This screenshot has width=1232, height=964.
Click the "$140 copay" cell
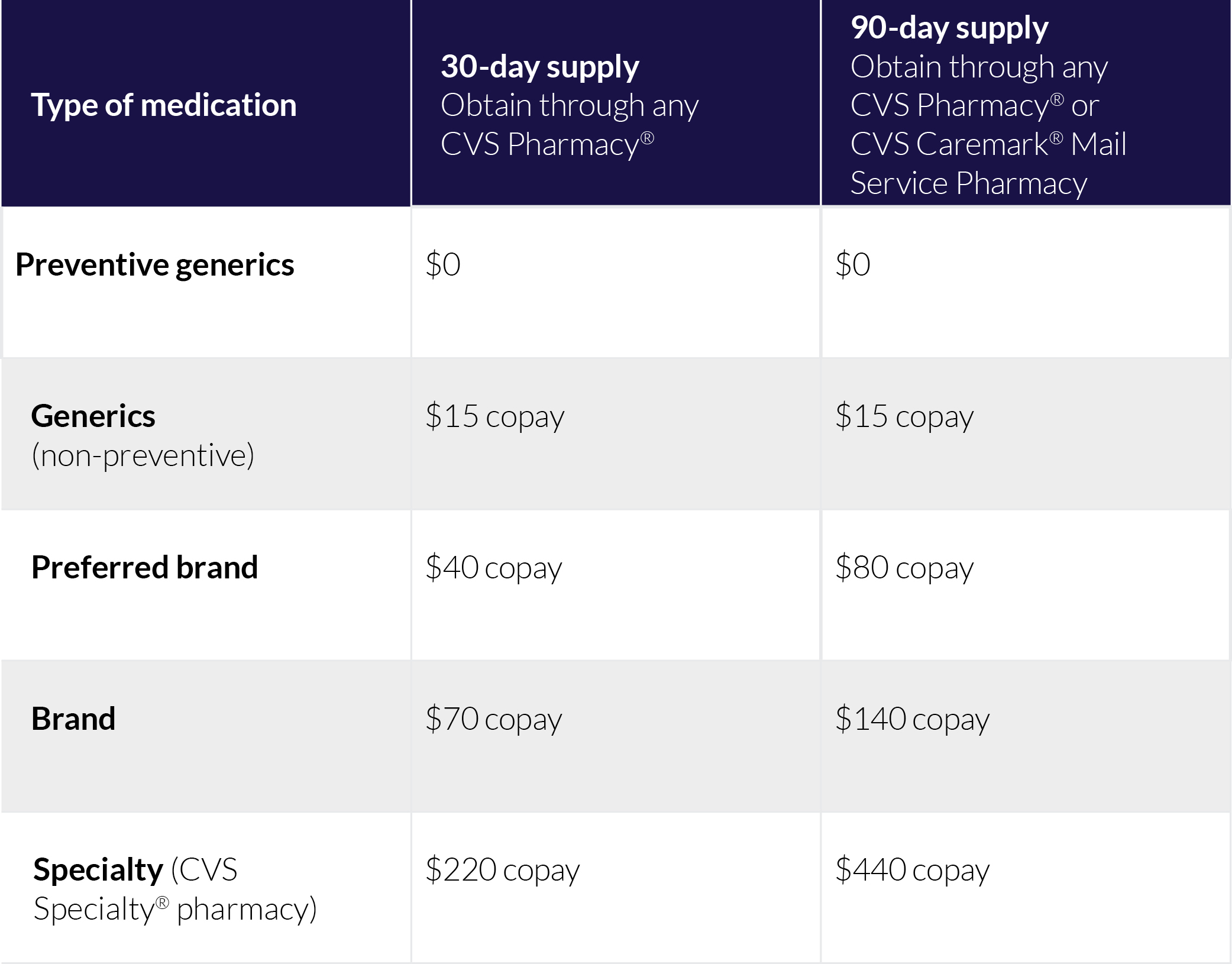(x=912, y=719)
